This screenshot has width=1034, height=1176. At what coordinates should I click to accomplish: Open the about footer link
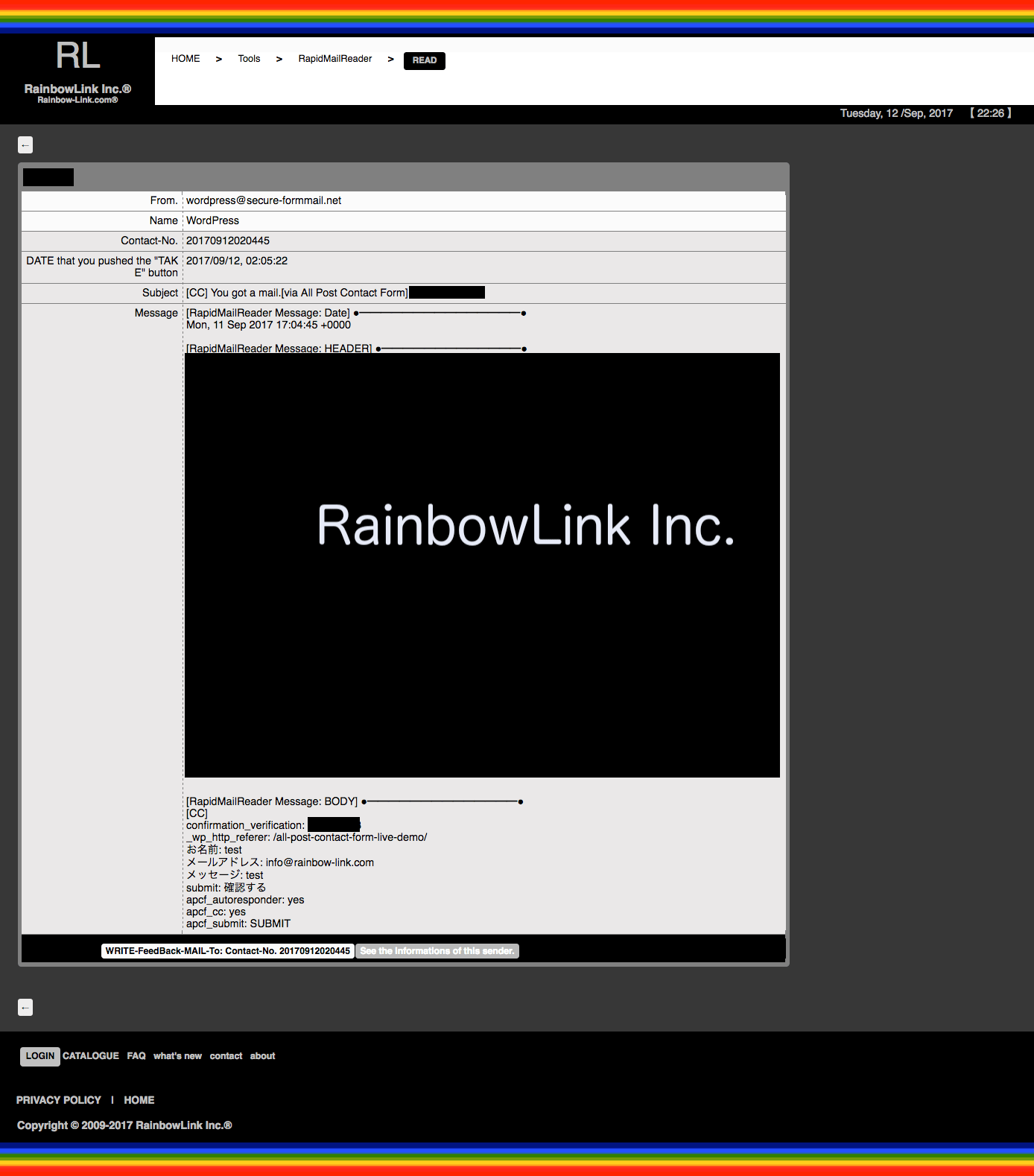(262, 1056)
